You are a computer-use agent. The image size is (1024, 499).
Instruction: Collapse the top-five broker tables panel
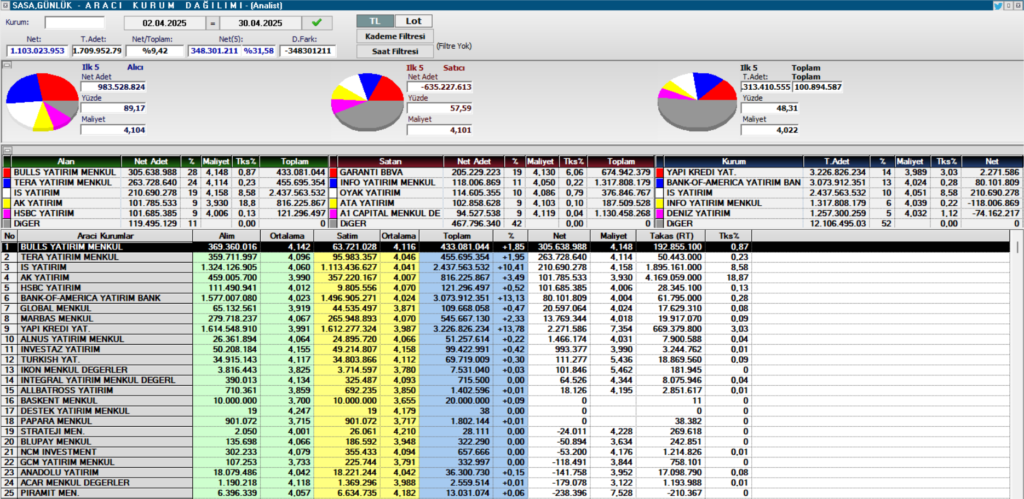click(x=7, y=150)
